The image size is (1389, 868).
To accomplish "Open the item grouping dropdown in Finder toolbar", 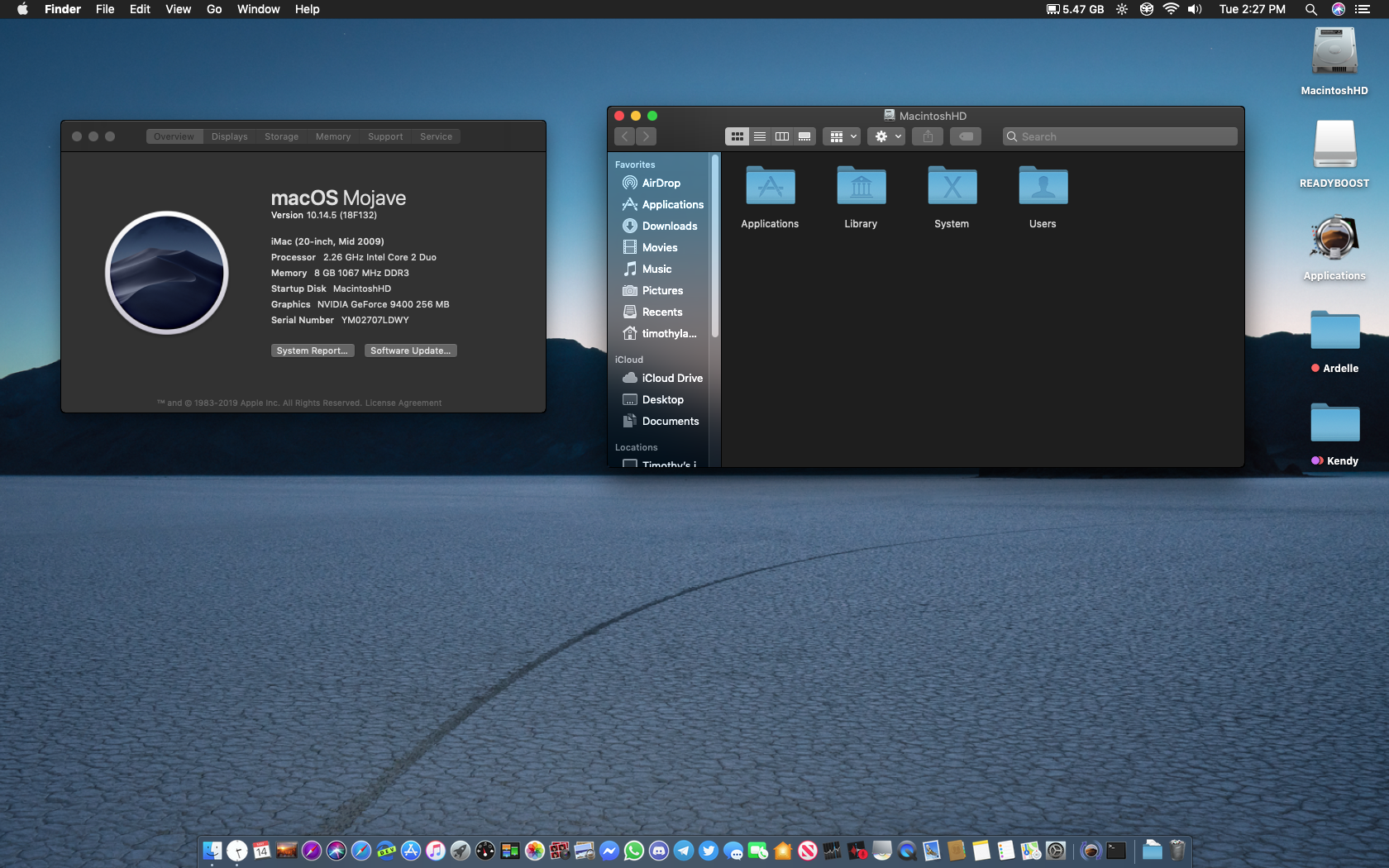I will [x=842, y=136].
